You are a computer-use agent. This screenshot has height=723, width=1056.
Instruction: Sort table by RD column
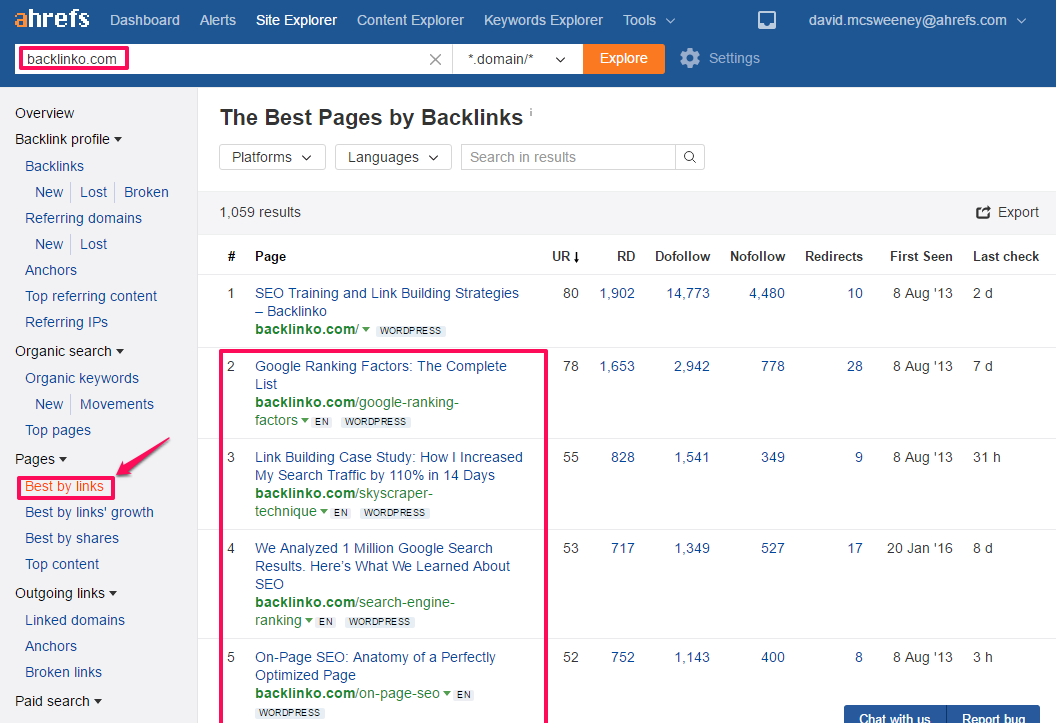(x=626, y=256)
